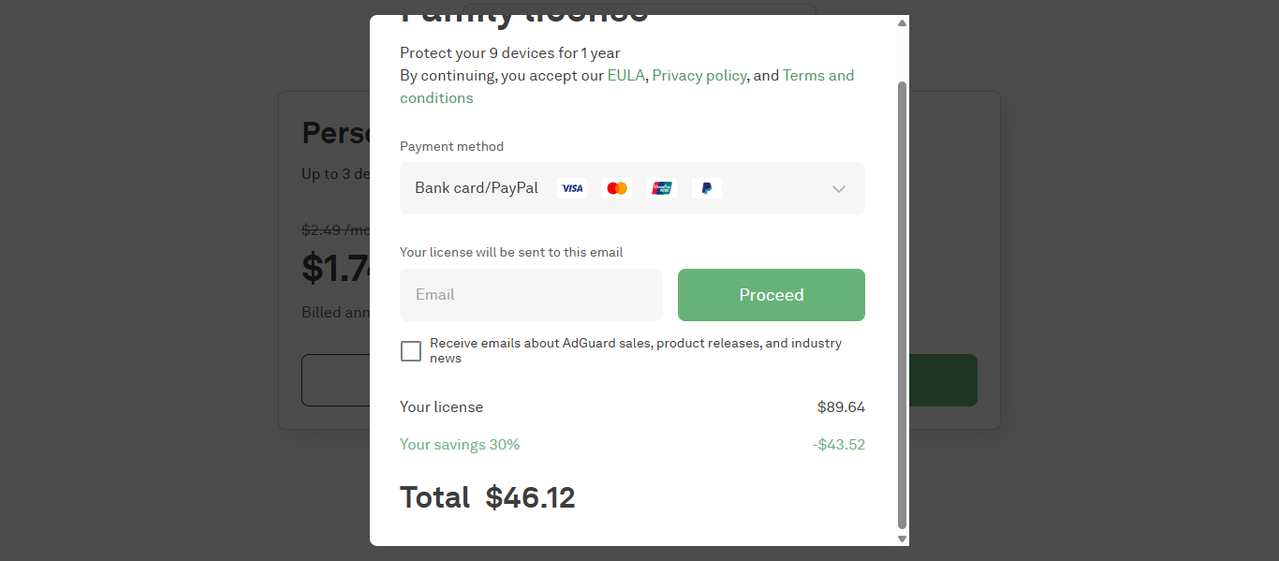Open the Terms and conditions link
1279x561 pixels.
click(627, 87)
